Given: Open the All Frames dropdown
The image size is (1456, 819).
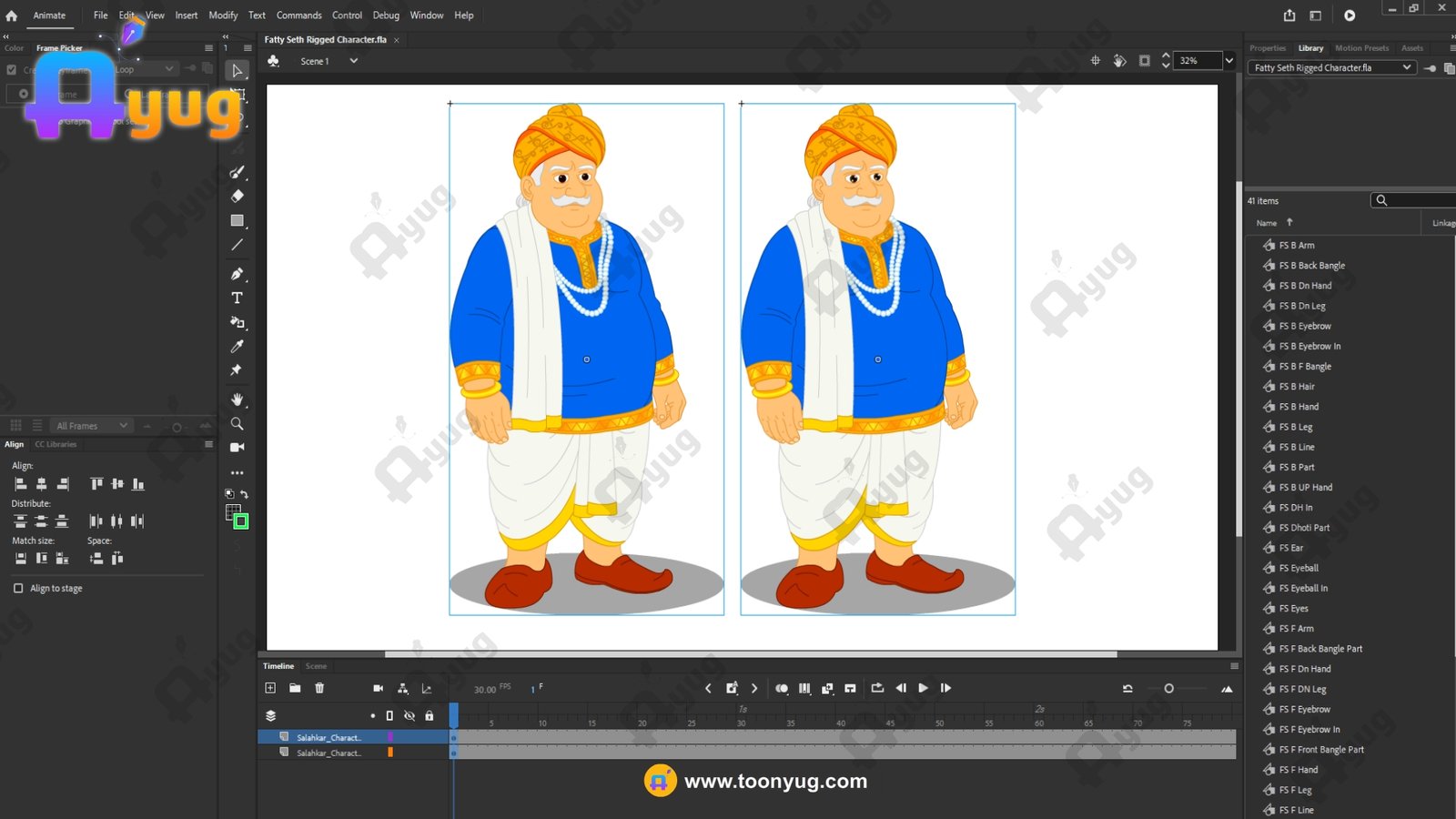Looking at the screenshot, I should pos(92,426).
